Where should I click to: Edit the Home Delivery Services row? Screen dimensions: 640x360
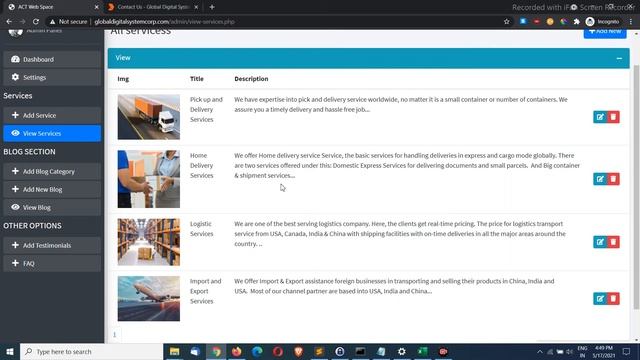600,179
